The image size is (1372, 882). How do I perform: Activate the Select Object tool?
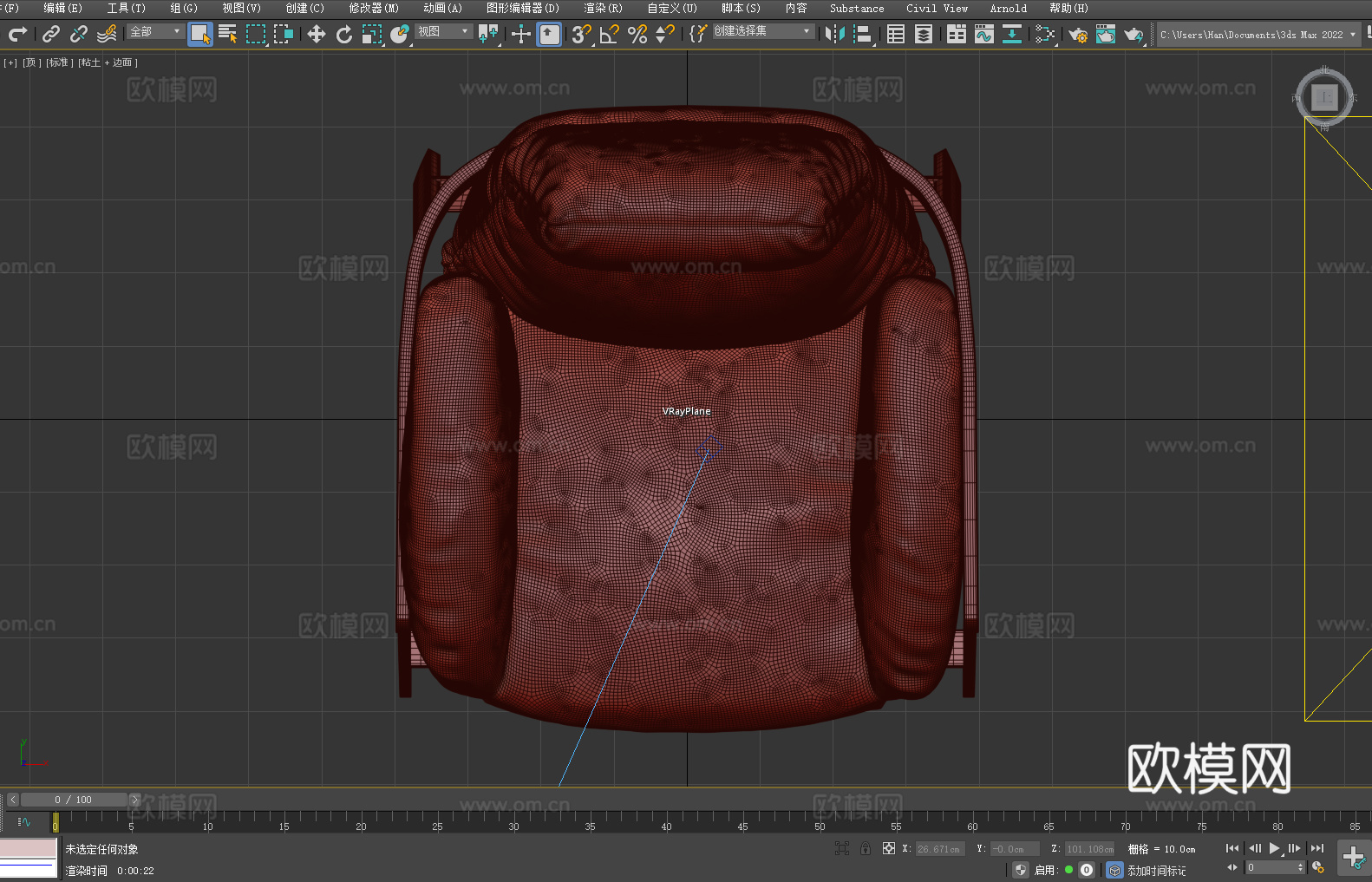click(x=200, y=34)
